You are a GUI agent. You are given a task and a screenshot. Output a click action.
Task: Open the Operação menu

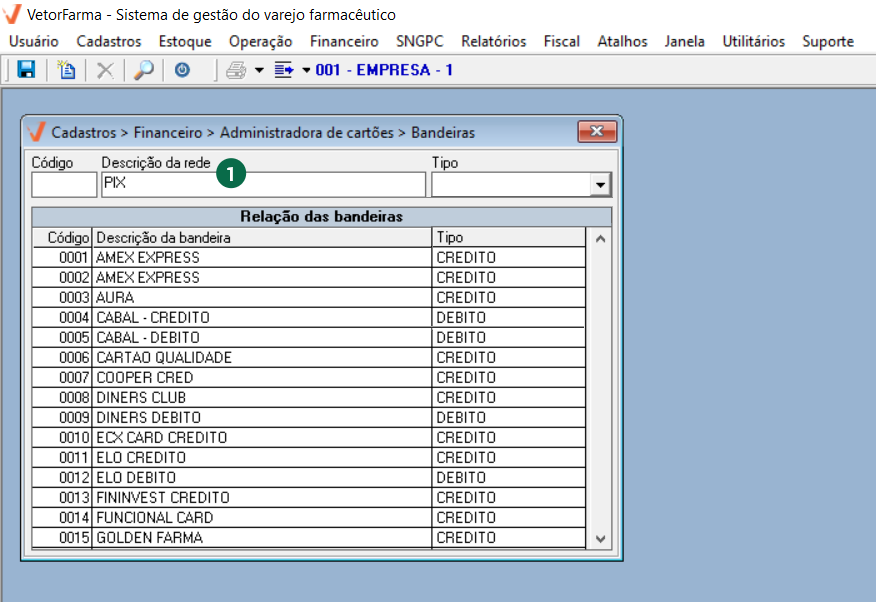260,41
